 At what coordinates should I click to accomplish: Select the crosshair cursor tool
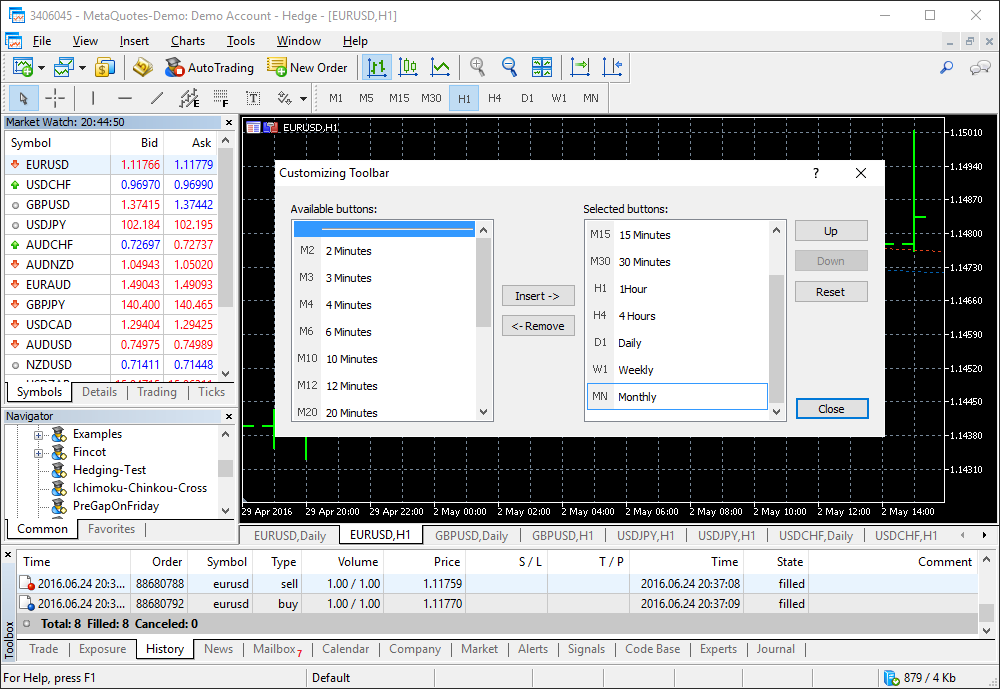coord(55,98)
